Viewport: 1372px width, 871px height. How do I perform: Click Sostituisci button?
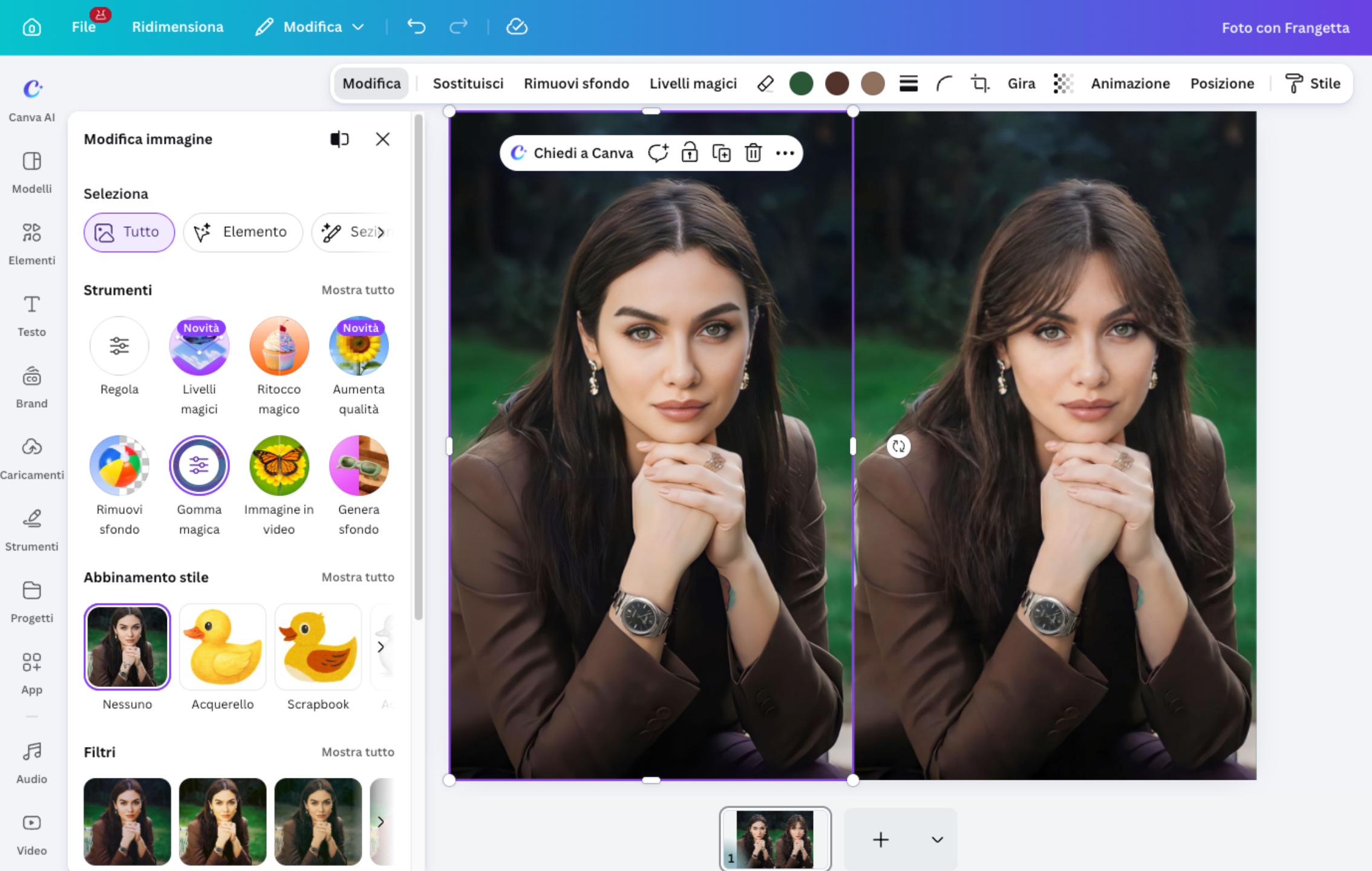468,83
